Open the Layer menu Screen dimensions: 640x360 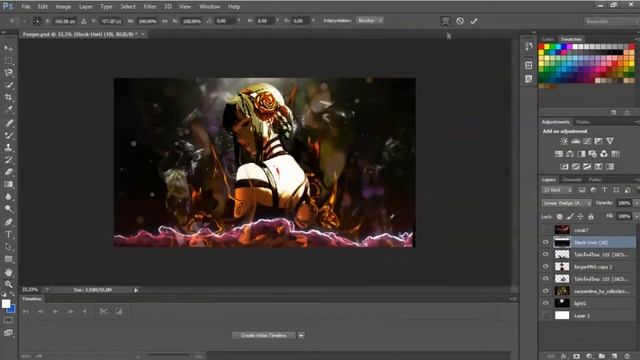[85, 7]
